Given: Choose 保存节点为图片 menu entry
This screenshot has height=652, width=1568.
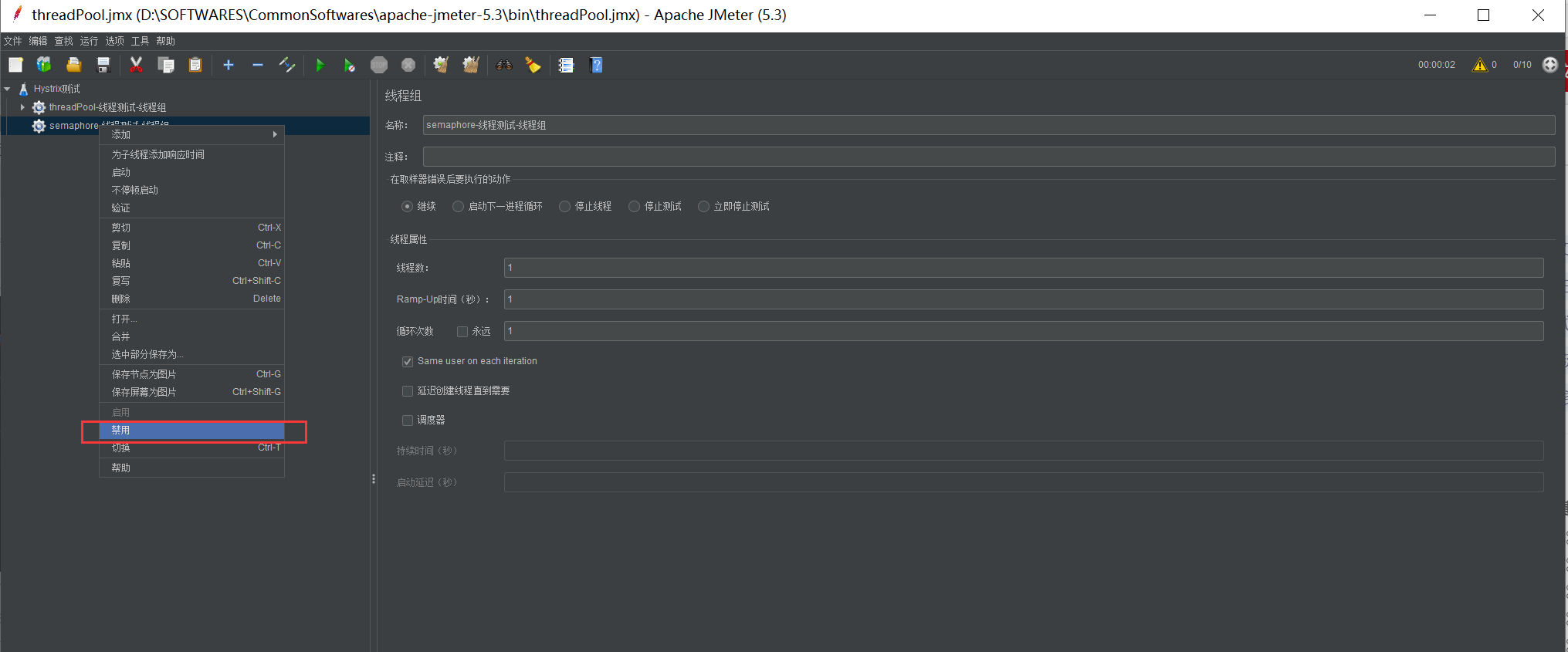Looking at the screenshot, I should point(192,374).
